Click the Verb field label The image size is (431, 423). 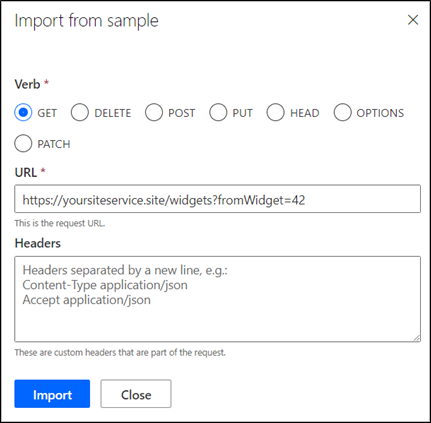click(x=27, y=84)
